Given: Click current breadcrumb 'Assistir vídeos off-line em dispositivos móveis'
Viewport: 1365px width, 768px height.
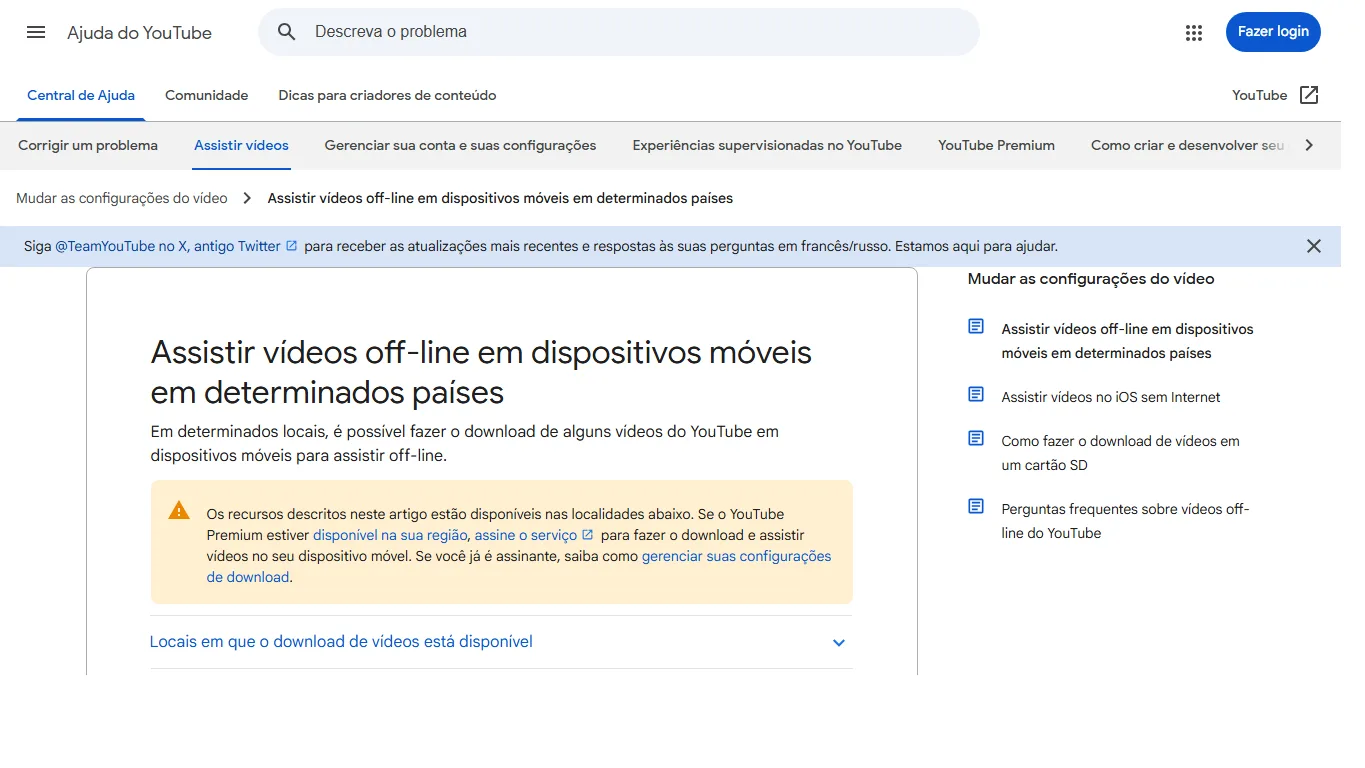Looking at the screenshot, I should (x=500, y=198).
